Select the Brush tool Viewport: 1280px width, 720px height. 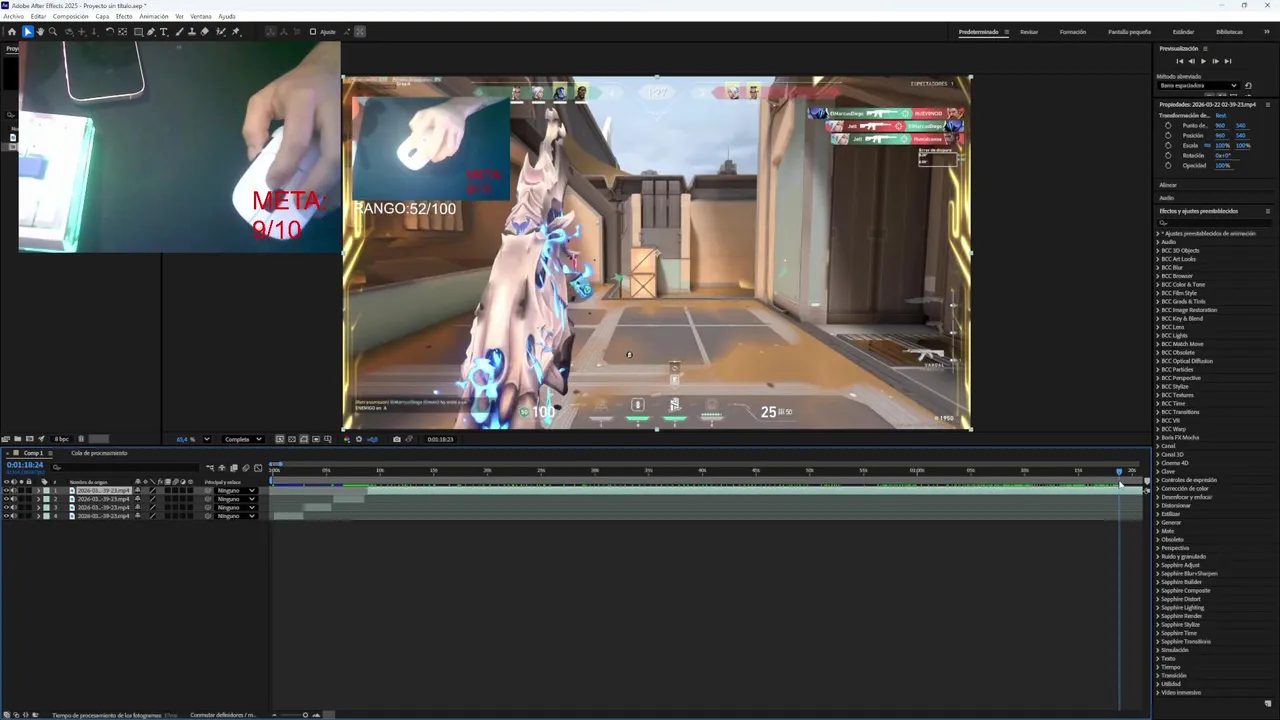point(179,32)
